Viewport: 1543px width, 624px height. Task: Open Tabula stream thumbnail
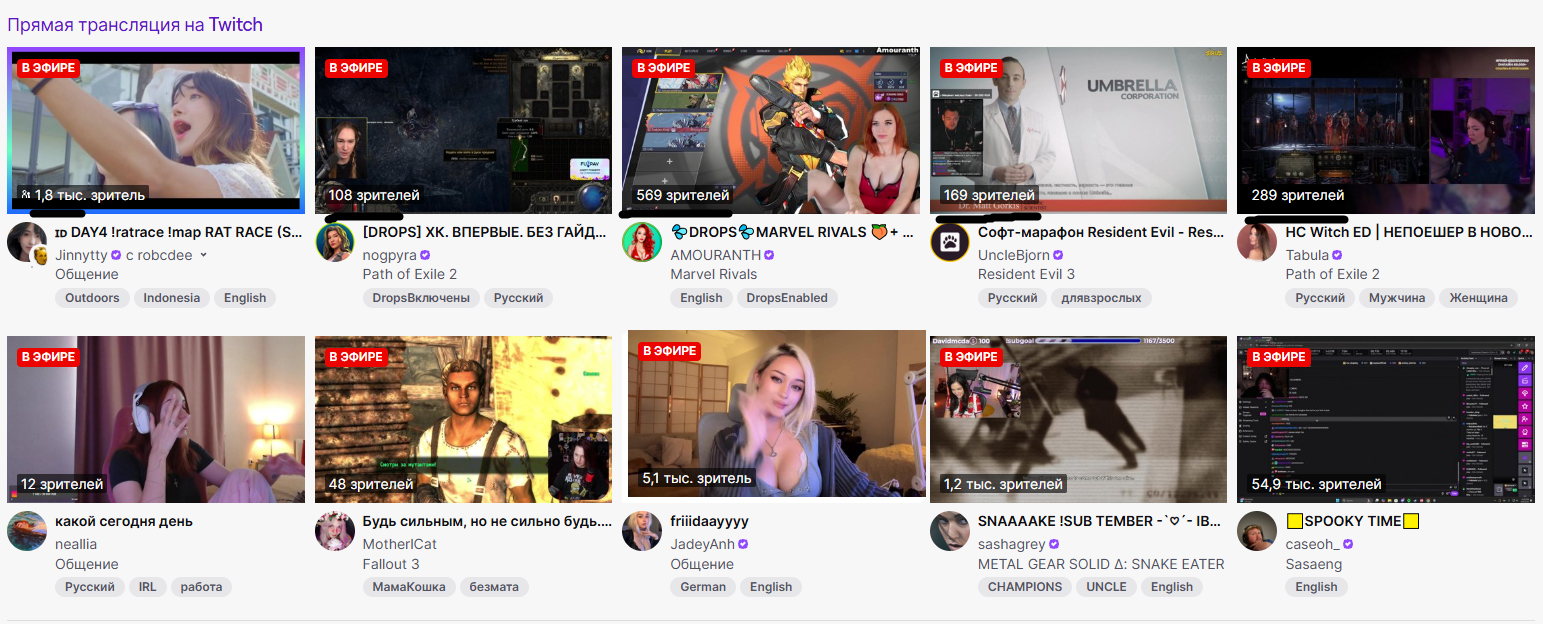pyautogui.click(x=1385, y=130)
